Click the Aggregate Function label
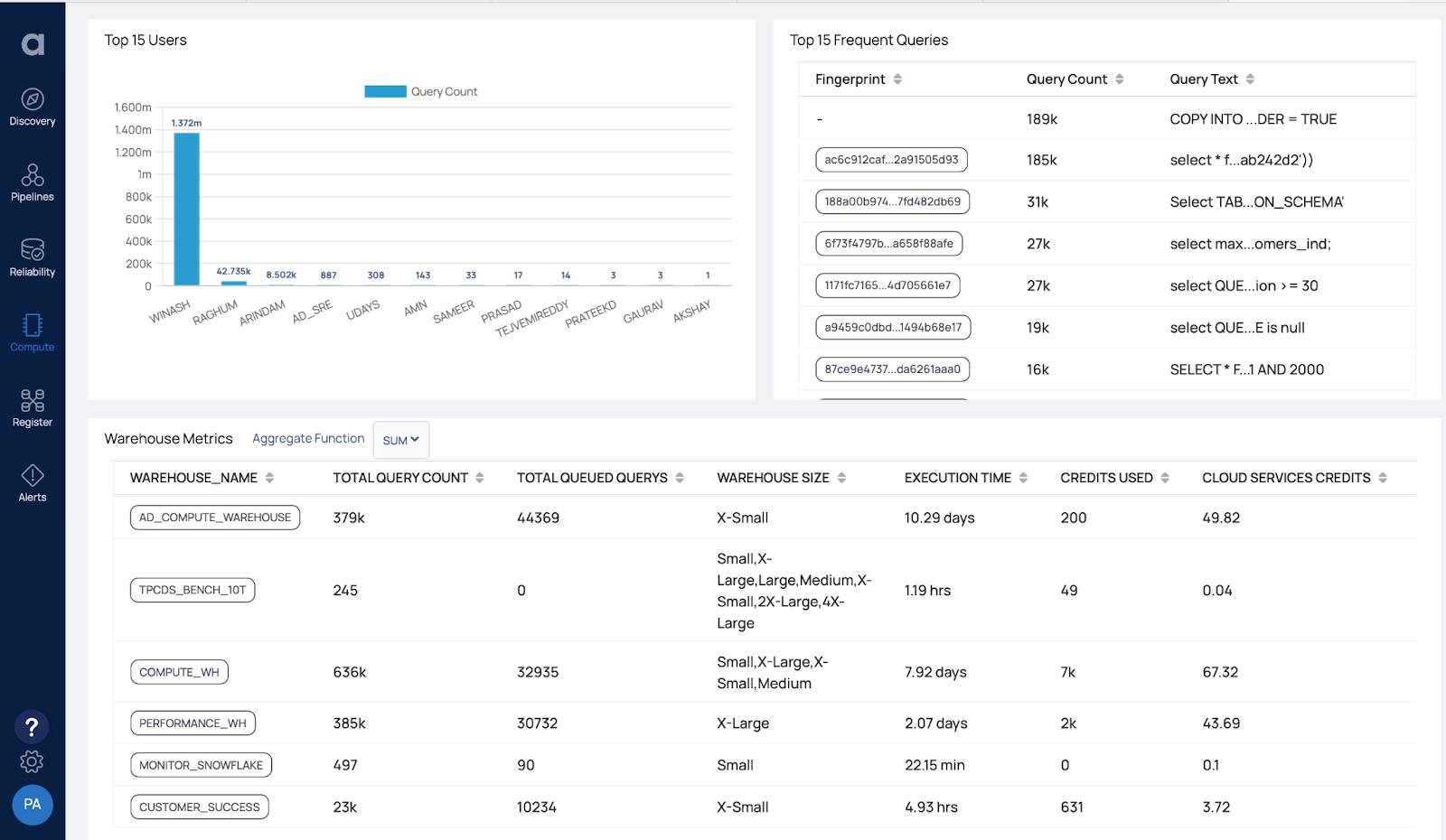1446x840 pixels. pyautogui.click(x=307, y=438)
